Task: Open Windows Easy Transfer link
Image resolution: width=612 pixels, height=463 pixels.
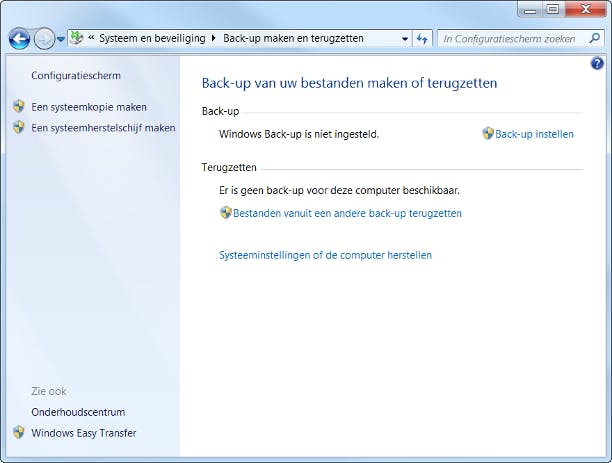Action: tap(84, 433)
